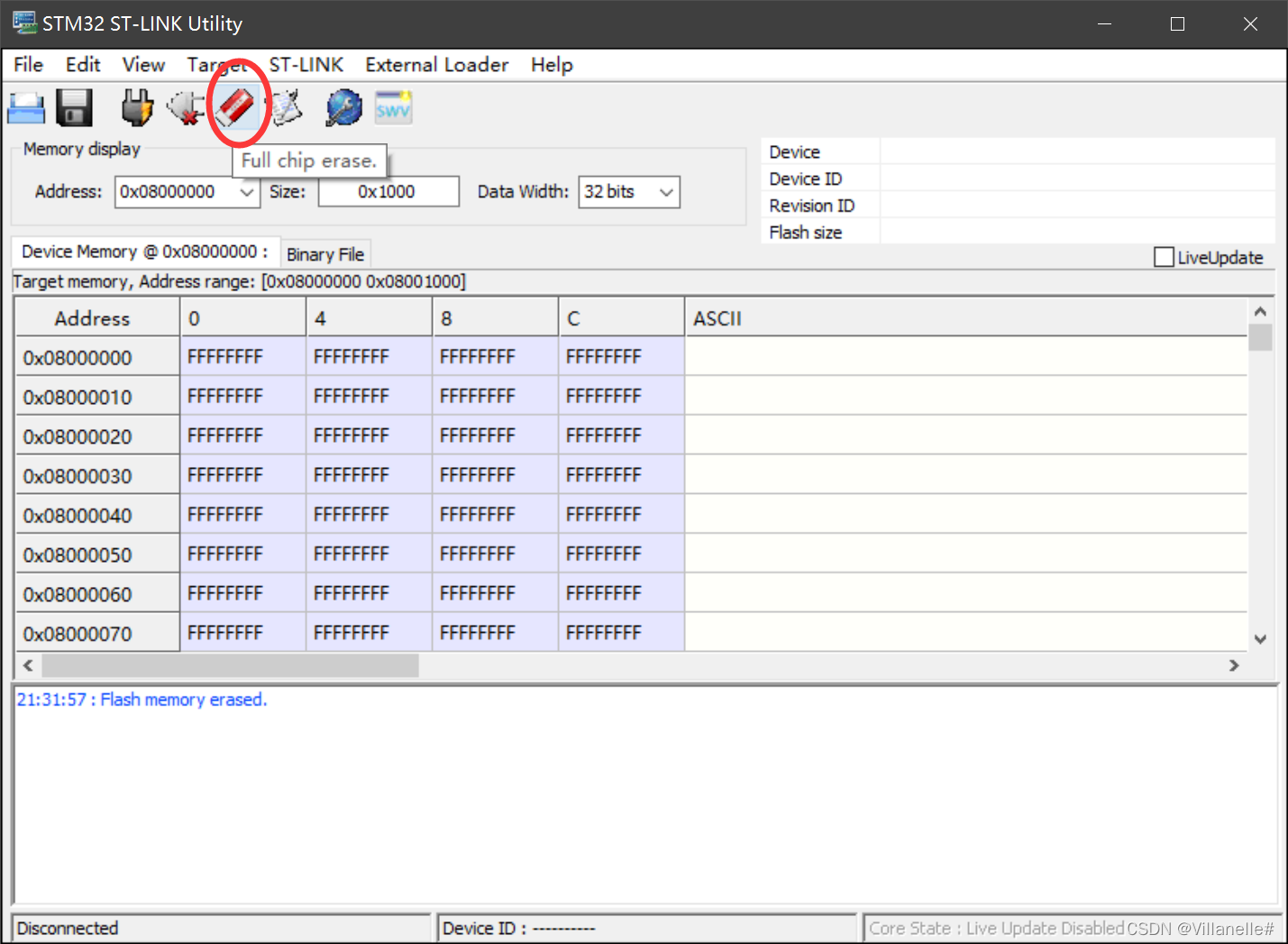Screen dimensions: 1288x944
Task: Select address row 0x08000040
Action: click(x=97, y=515)
